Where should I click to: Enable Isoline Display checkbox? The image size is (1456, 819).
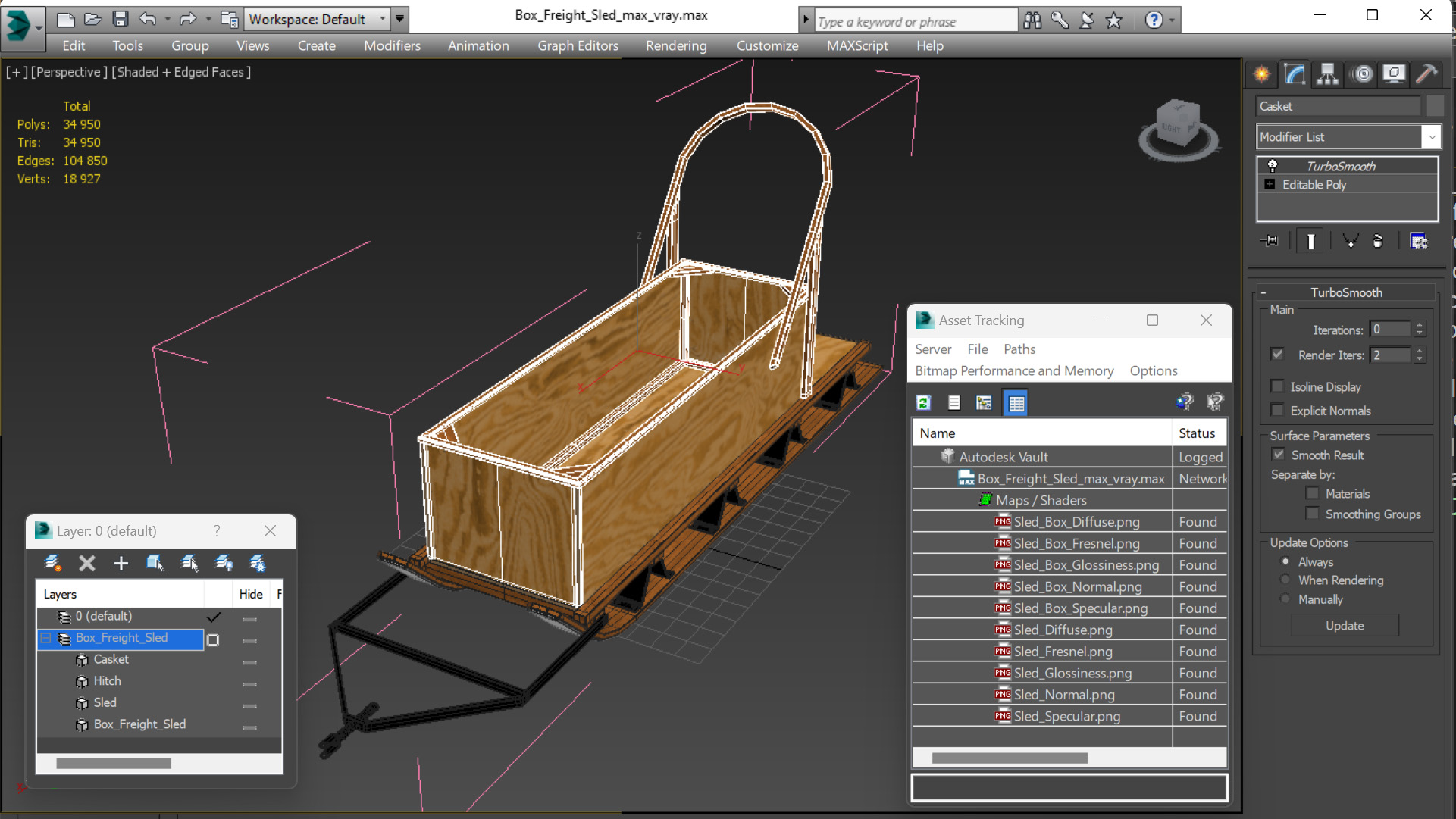point(1278,386)
